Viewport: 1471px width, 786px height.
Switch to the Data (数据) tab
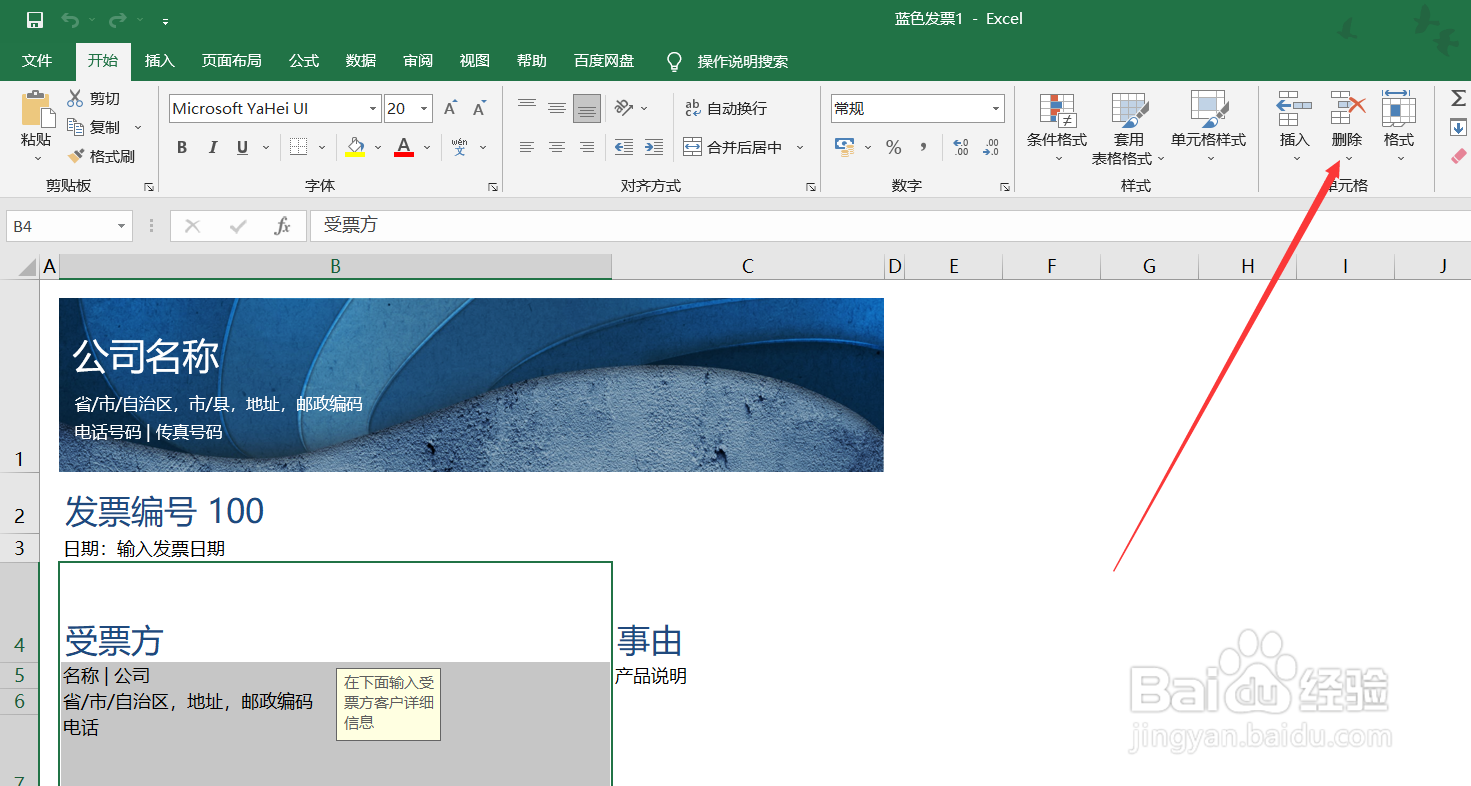click(361, 61)
